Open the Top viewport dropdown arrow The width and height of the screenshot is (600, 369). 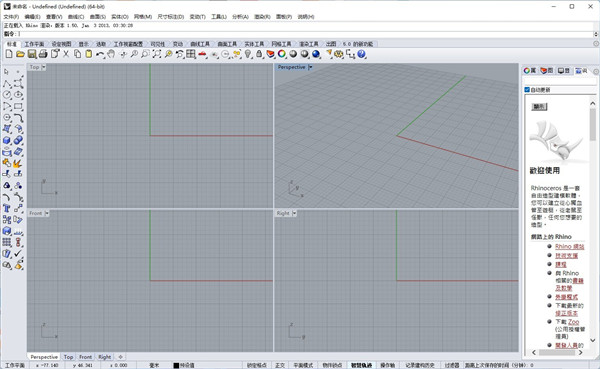pyautogui.click(x=44, y=67)
